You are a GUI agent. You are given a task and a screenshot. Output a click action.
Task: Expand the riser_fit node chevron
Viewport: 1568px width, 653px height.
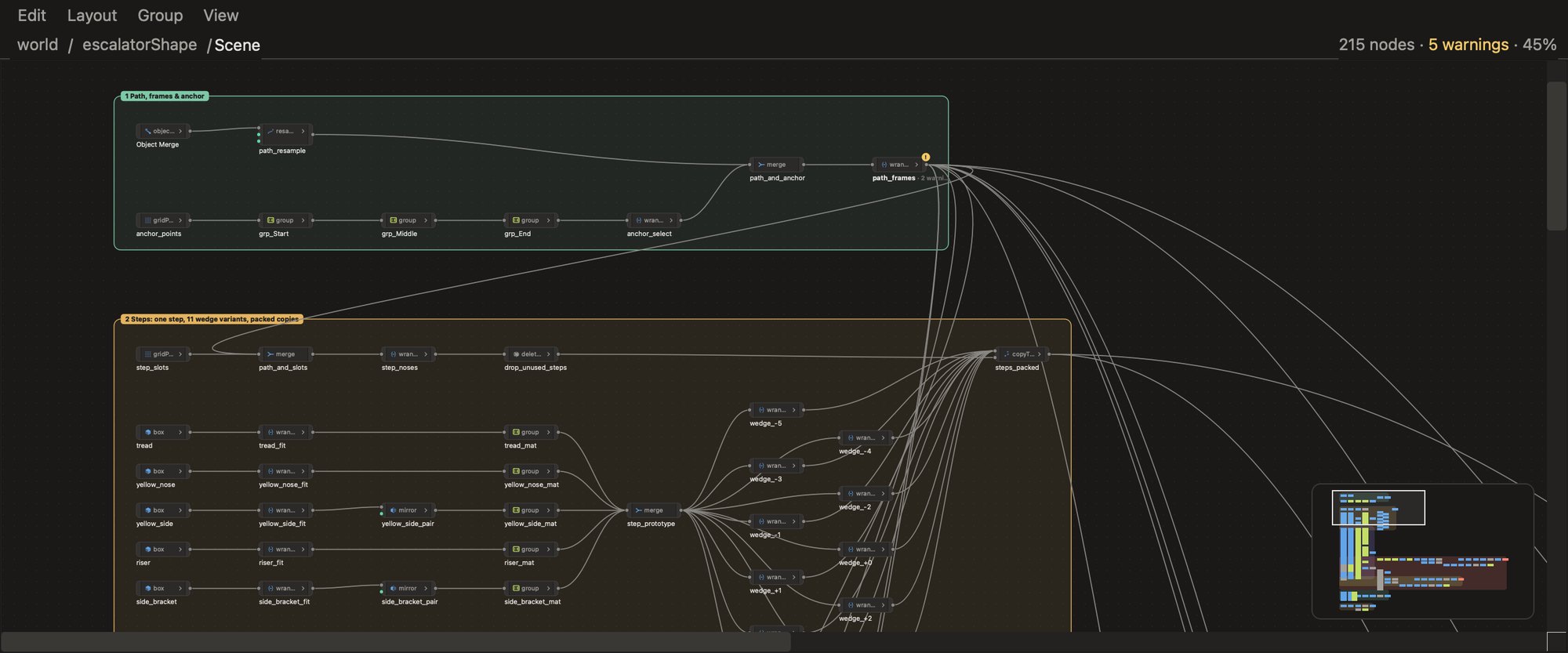click(303, 550)
